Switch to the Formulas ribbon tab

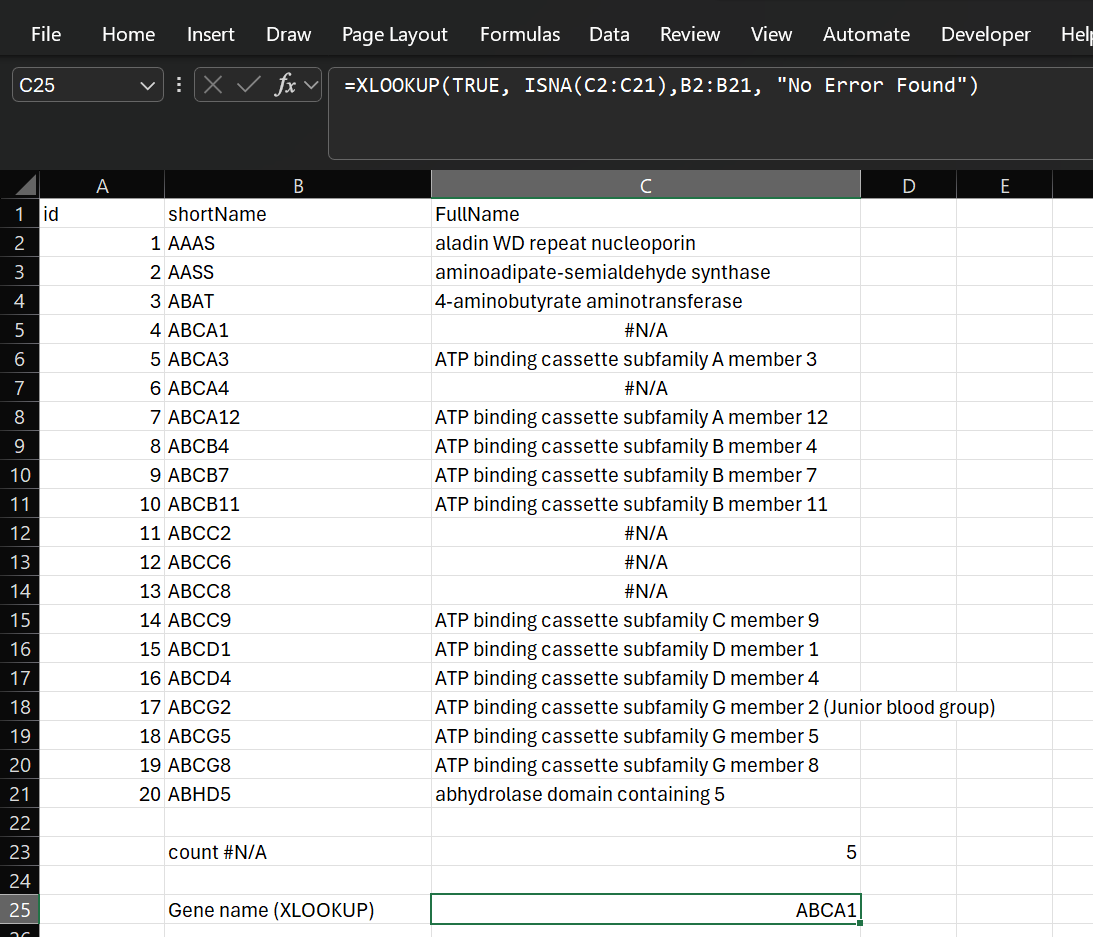click(519, 33)
